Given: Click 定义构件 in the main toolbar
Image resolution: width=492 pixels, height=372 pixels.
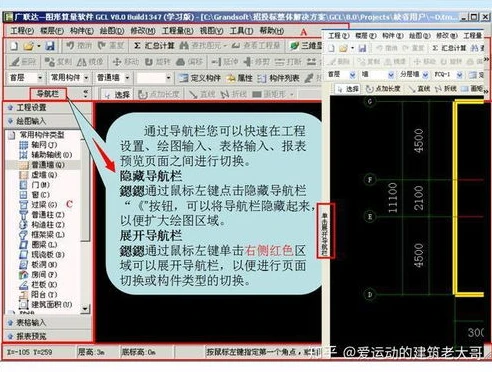Looking at the screenshot, I should (200, 78).
